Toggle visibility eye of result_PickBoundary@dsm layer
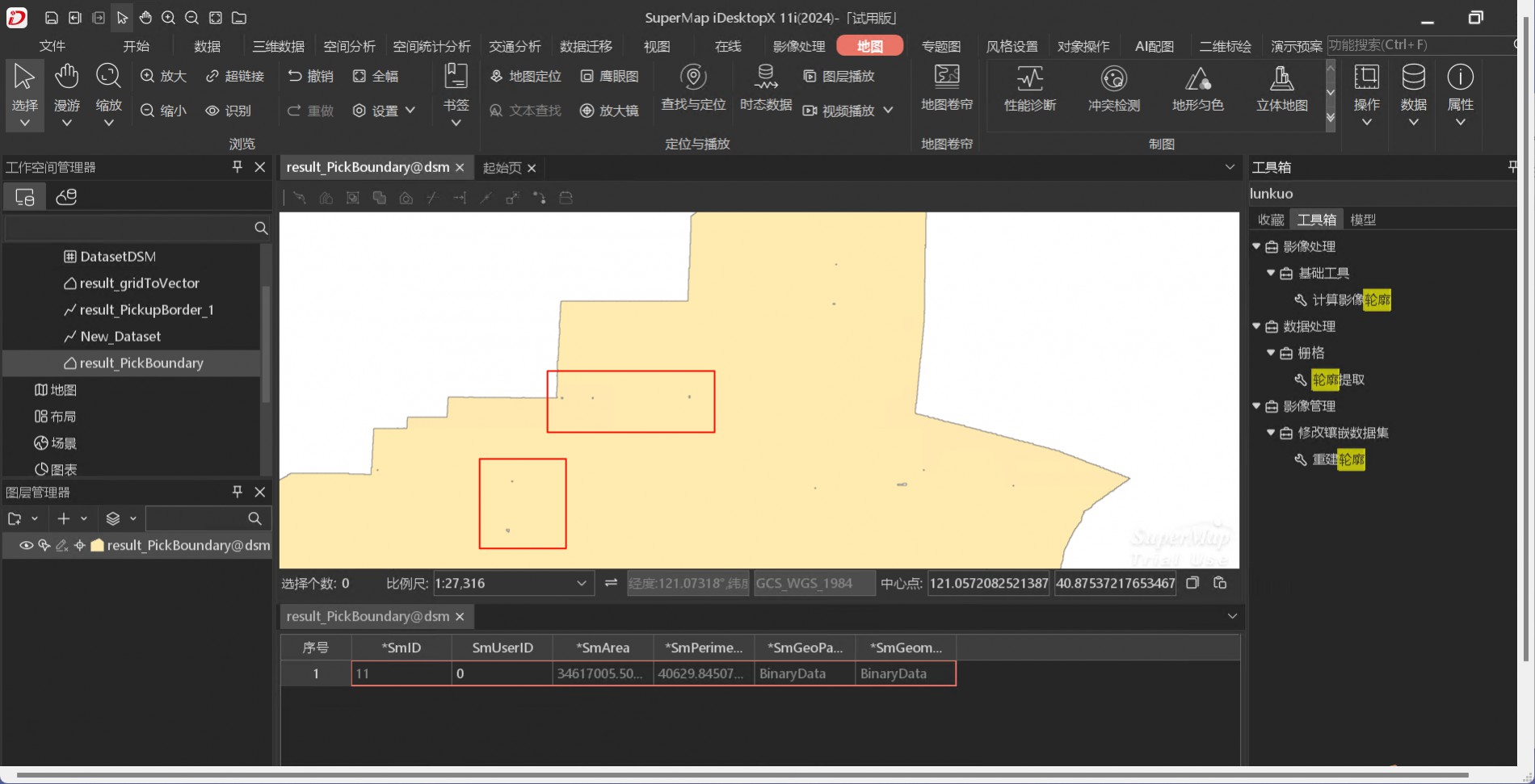Viewport: 1535px width, 784px height. (x=26, y=545)
